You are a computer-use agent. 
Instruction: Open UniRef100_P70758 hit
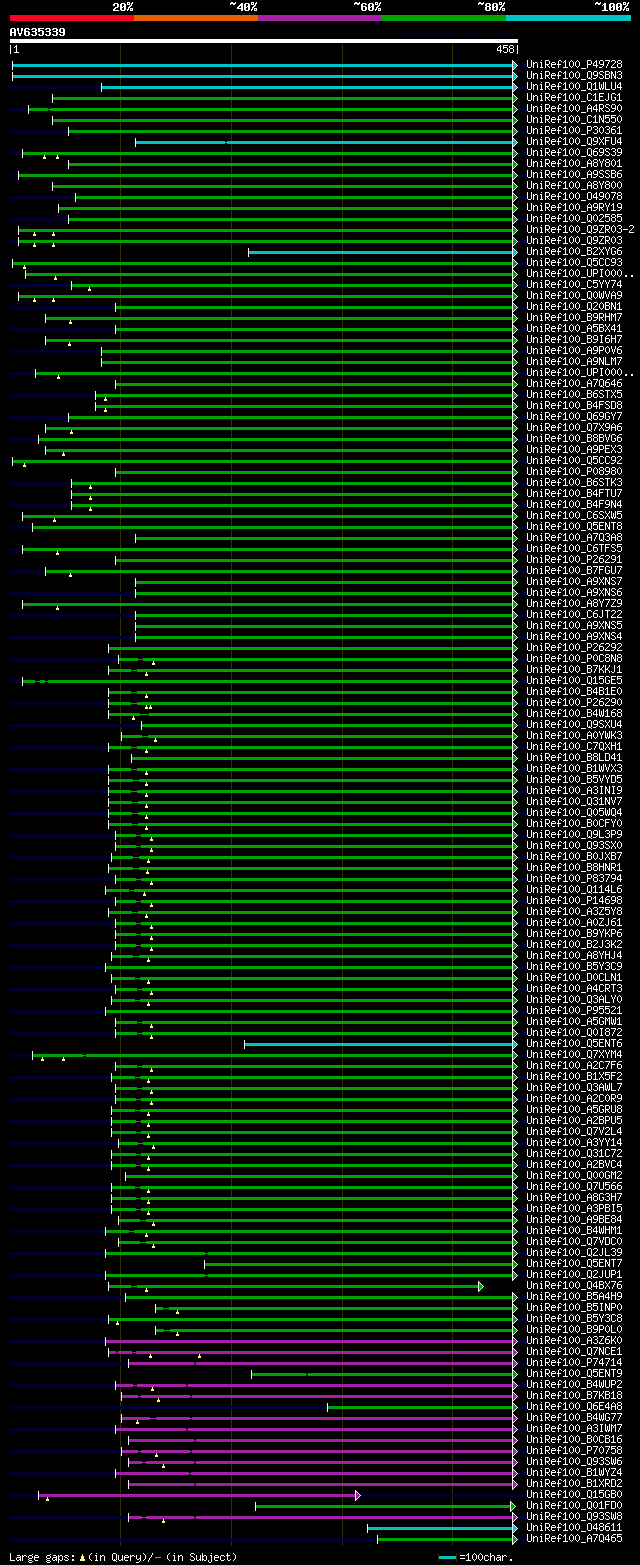[574, 1450]
